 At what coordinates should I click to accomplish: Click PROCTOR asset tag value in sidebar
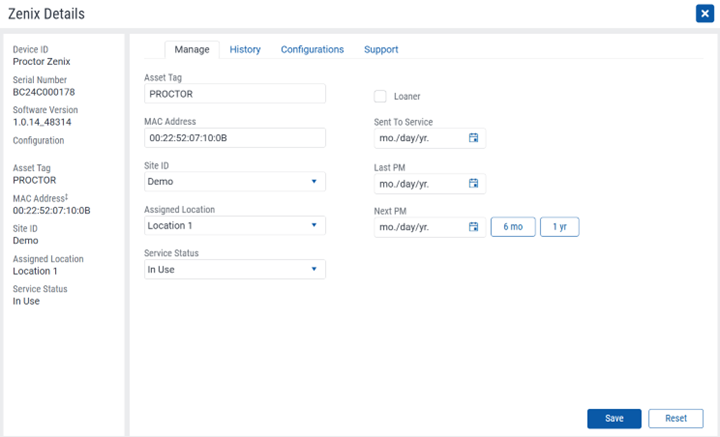tap(34, 180)
